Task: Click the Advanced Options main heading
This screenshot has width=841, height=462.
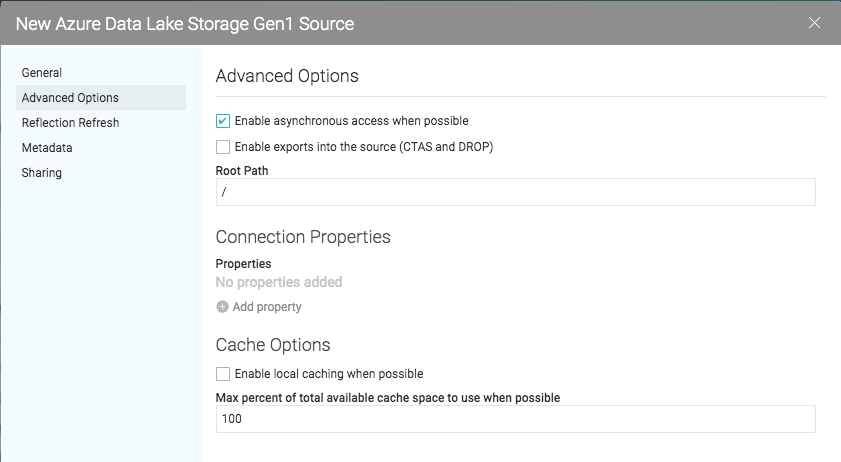Action: (x=287, y=76)
